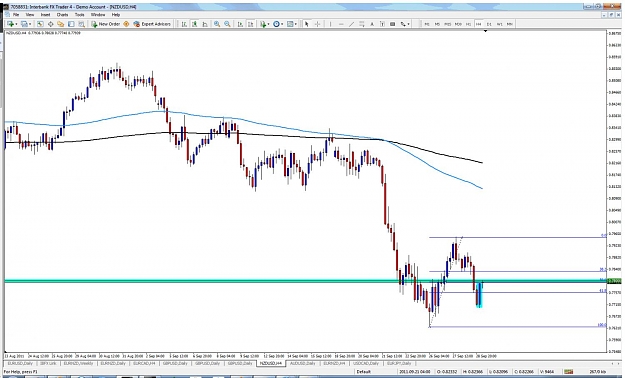Switch to the AUDUSD,Daily chart tab

tap(303, 364)
